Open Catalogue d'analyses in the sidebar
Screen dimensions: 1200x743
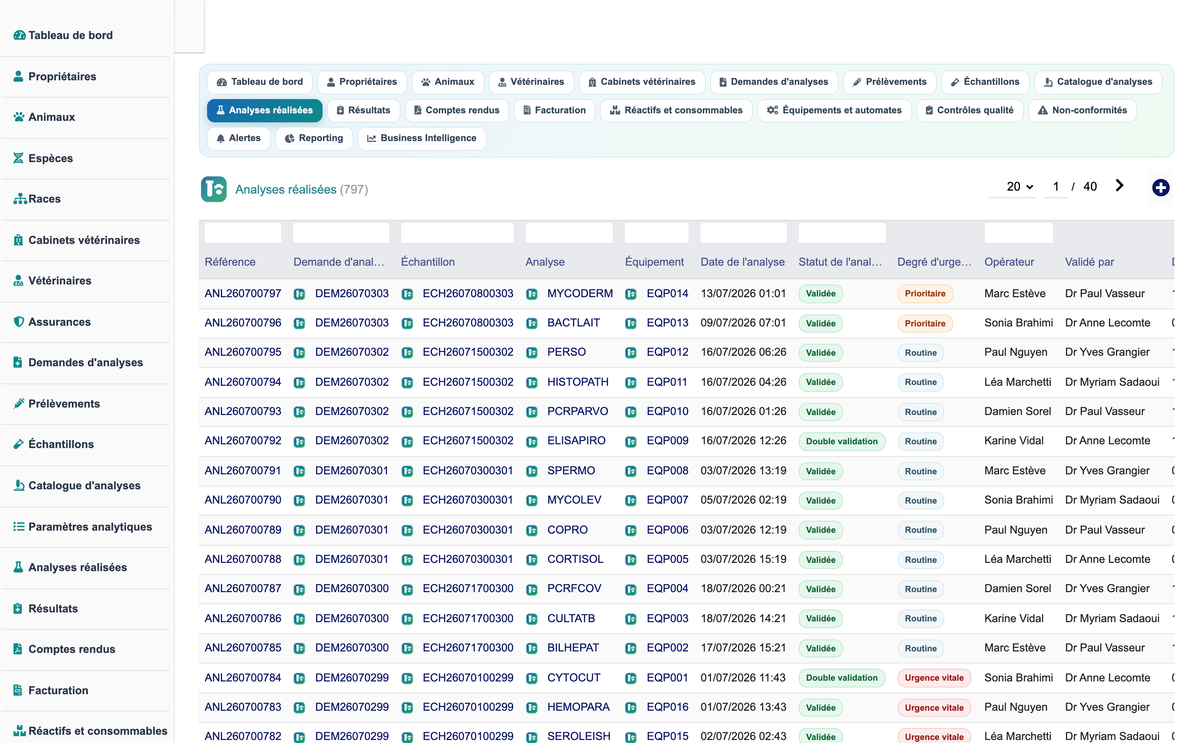click(85, 485)
